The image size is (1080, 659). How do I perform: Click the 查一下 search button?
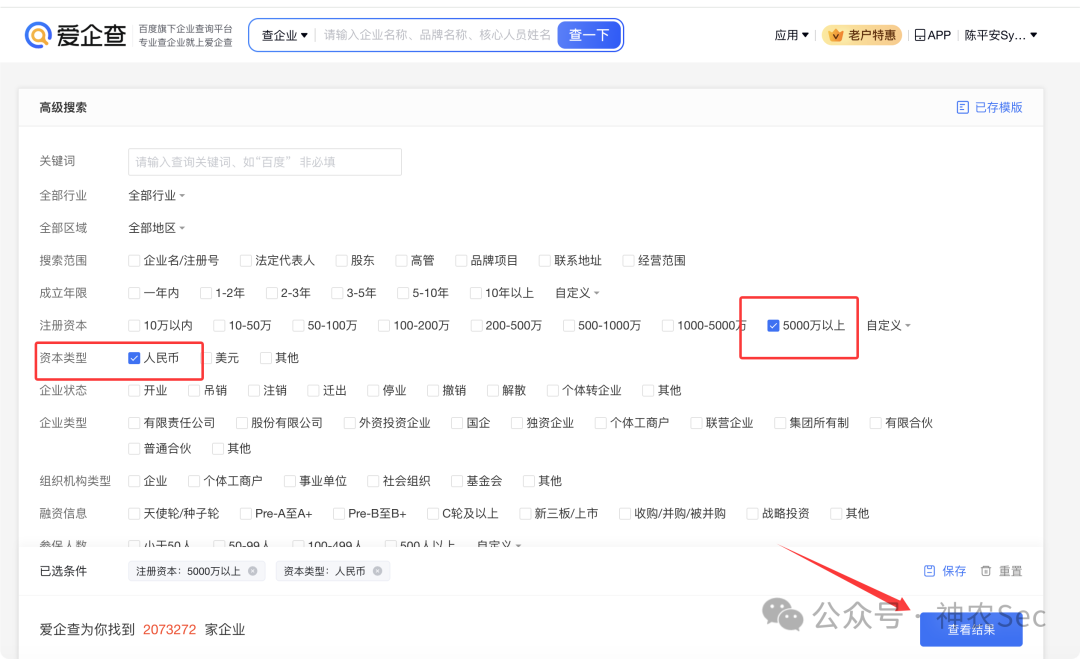(589, 35)
